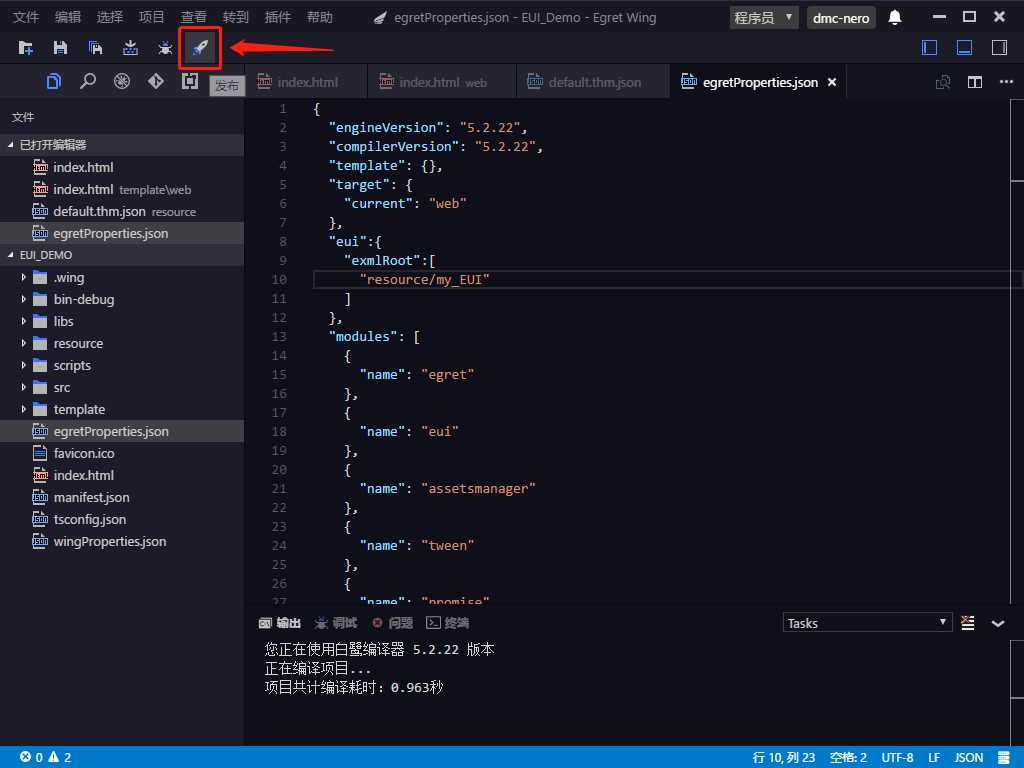This screenshot has height=768, width=1024.
Task: Expand the bin-debug folder
Action: point(24,299)
